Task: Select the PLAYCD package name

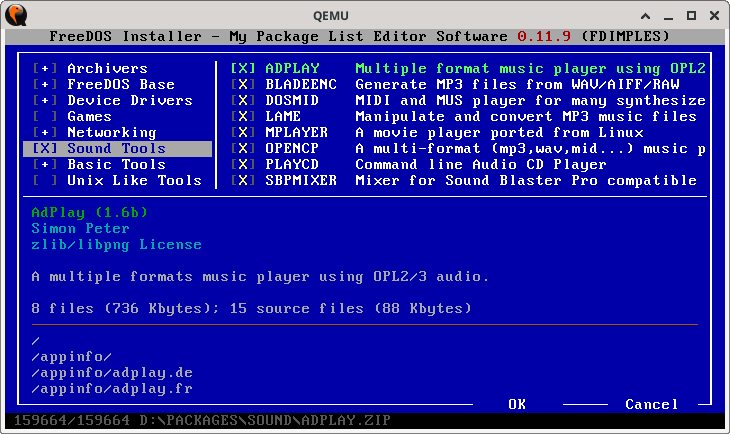Action: click(x=292, y=164)
